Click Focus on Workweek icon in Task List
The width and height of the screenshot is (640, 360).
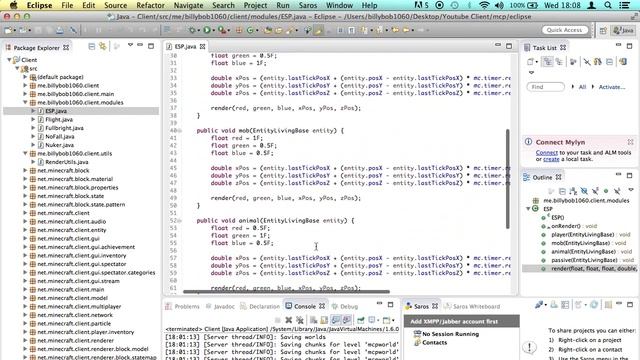tap(573, 62)
